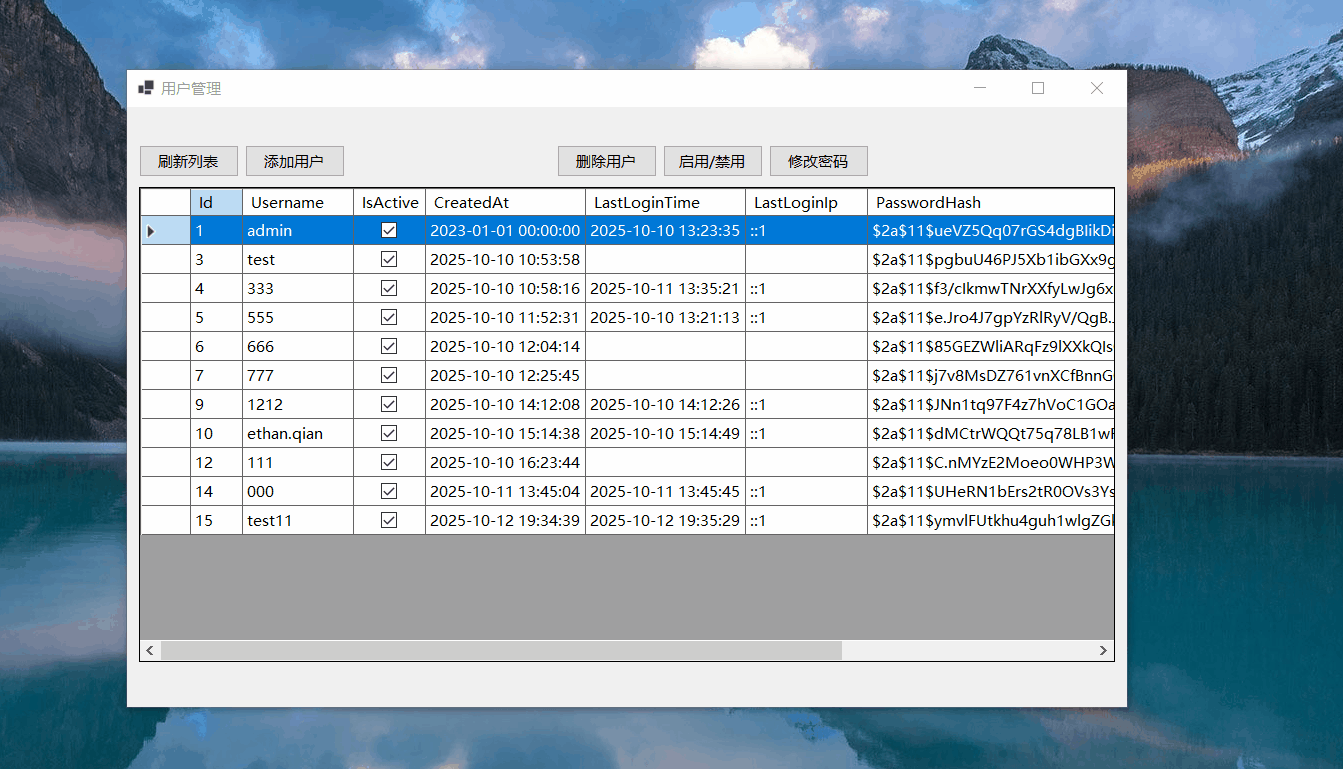This screenshot has width=1343, height=769.
Task: Maximize the 用户管理 window
Action: pos(1038,88)
